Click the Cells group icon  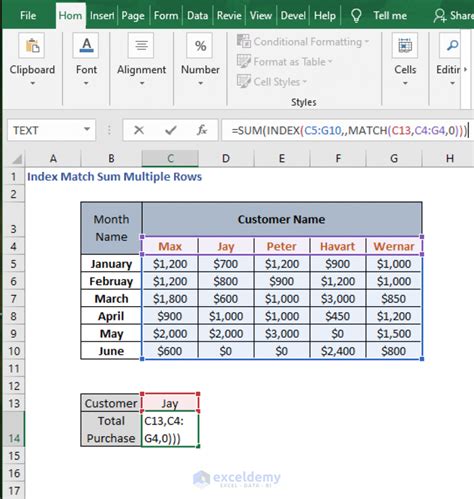(405, 46)
